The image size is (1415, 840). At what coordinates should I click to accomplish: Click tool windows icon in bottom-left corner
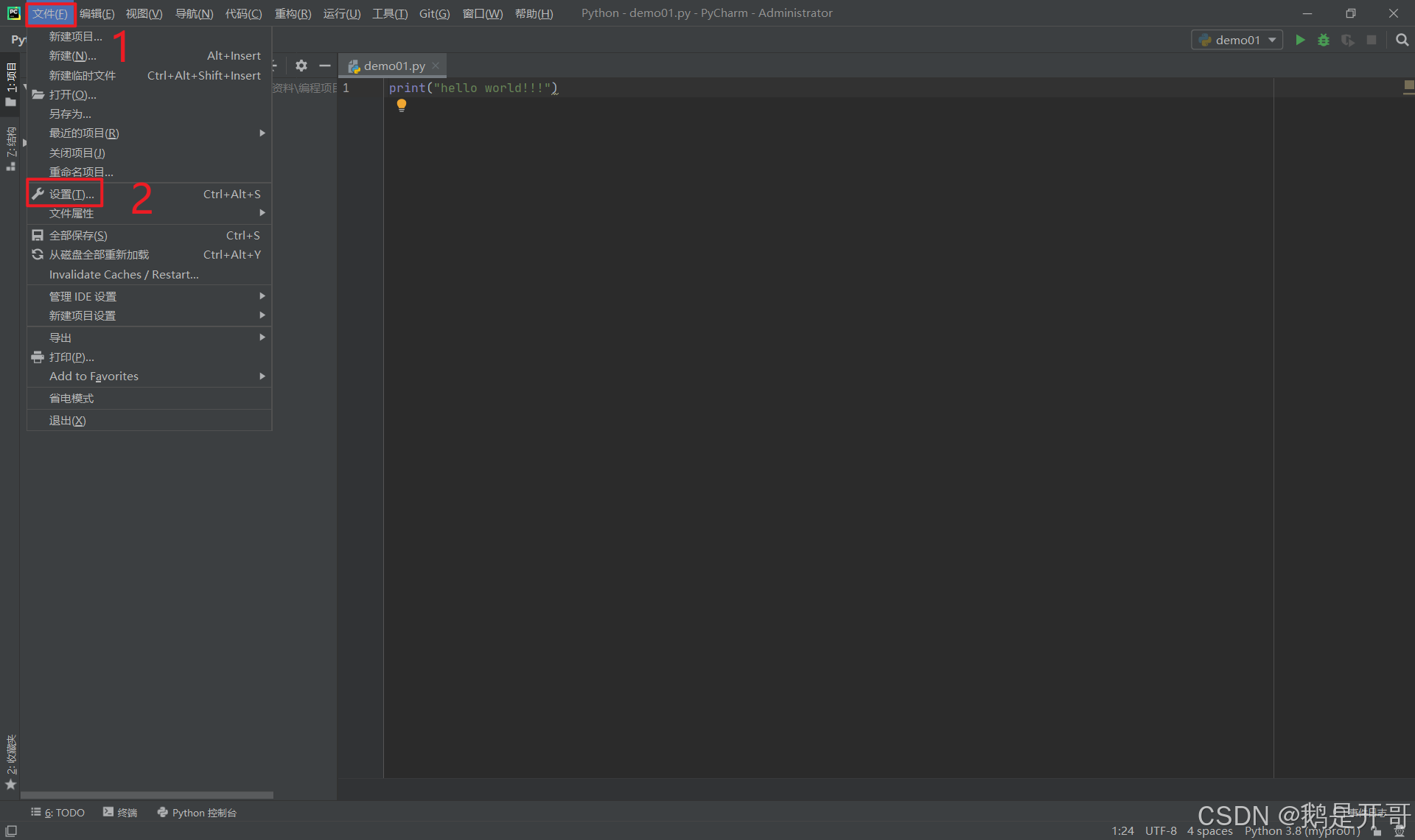(x=11, y=830)
